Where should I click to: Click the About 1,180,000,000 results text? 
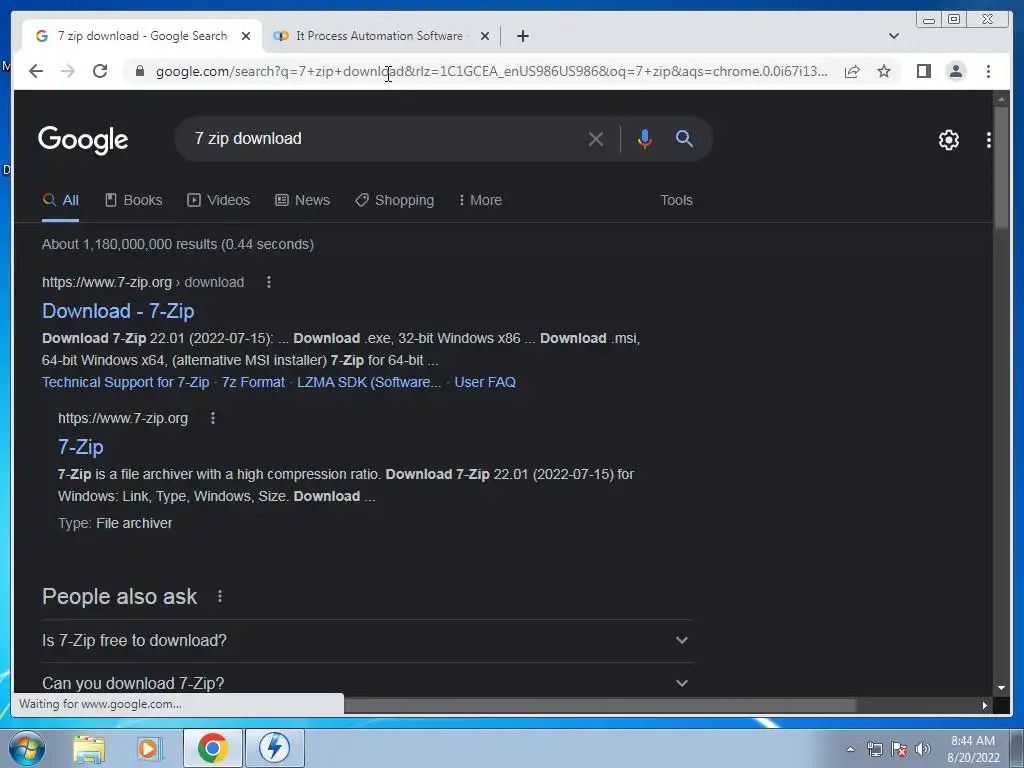point(178,244)
